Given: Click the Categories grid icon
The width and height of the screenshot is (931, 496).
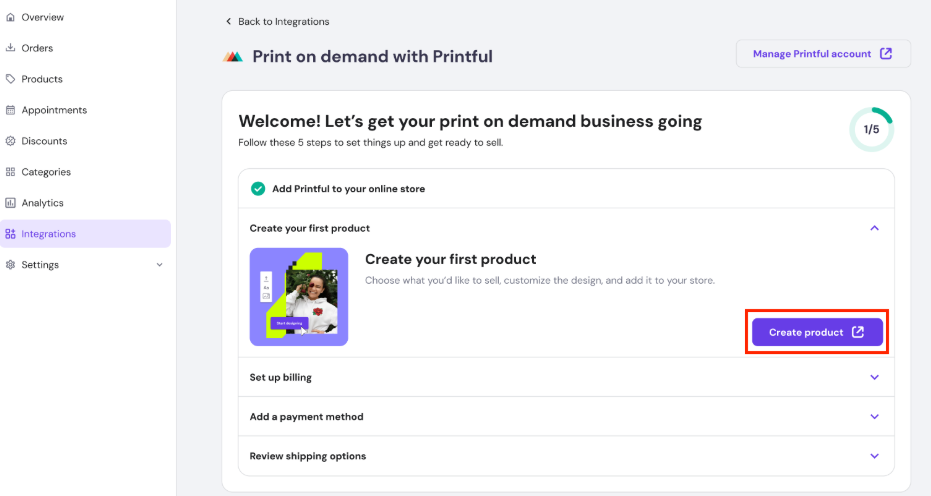Looking at the screenshot, I should (10, 172).
